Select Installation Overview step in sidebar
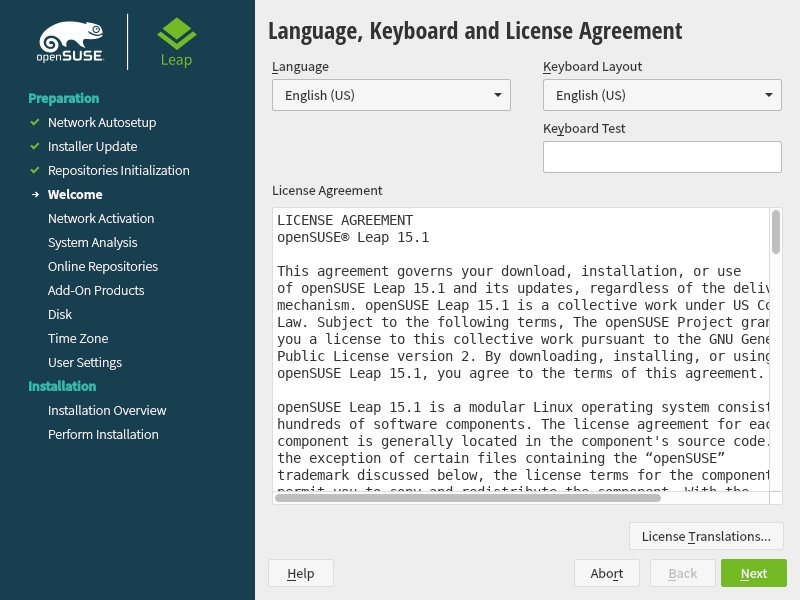The height and width of the screenshot is (600, 800). pos(107,410)
